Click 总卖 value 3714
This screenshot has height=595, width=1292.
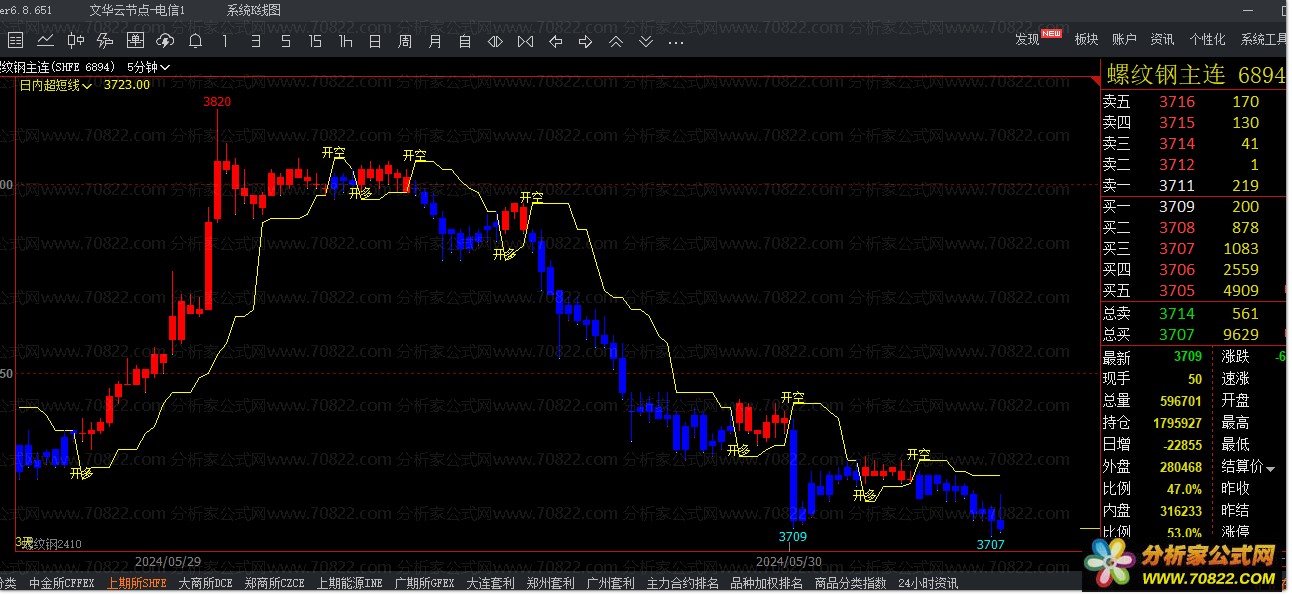coord(1177,314)
